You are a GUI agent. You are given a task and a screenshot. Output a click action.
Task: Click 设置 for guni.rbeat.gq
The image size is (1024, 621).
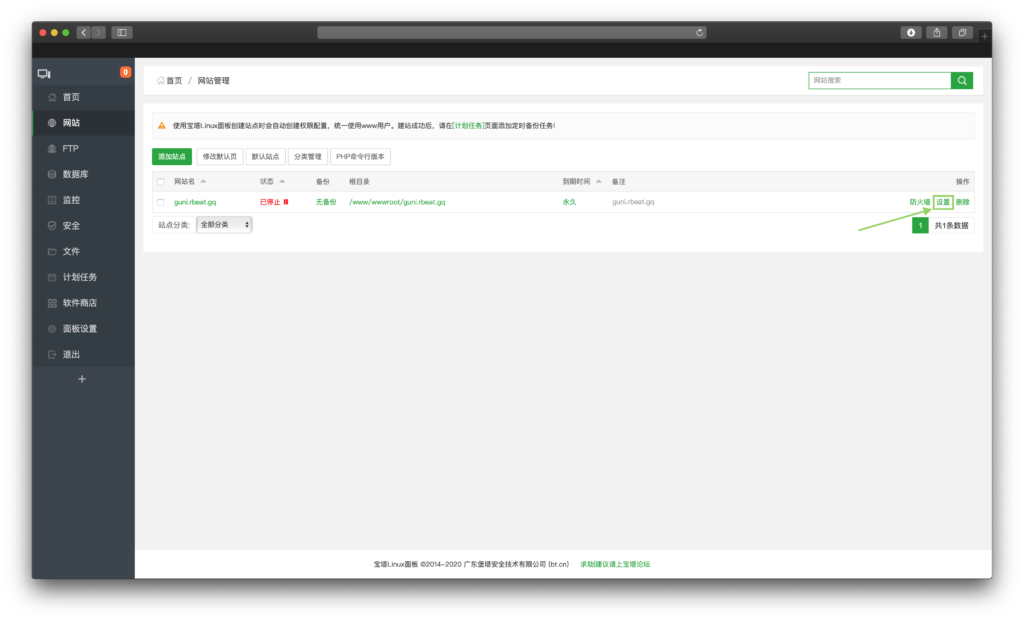(943, 202)
